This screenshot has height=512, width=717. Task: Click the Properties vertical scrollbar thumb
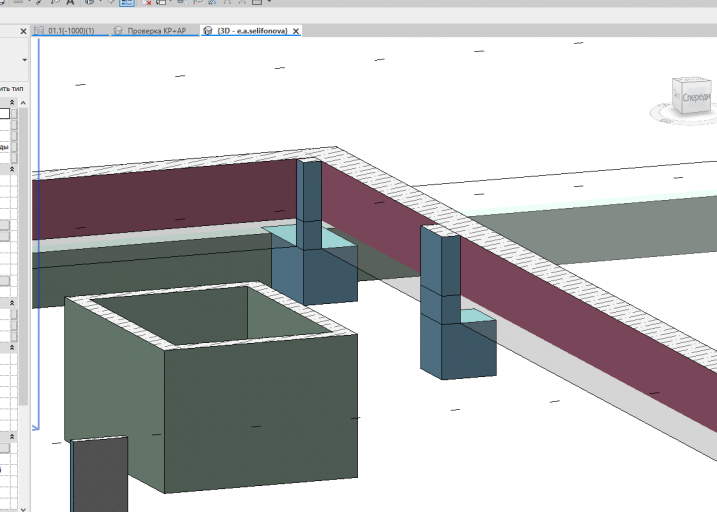click(23, 256)
